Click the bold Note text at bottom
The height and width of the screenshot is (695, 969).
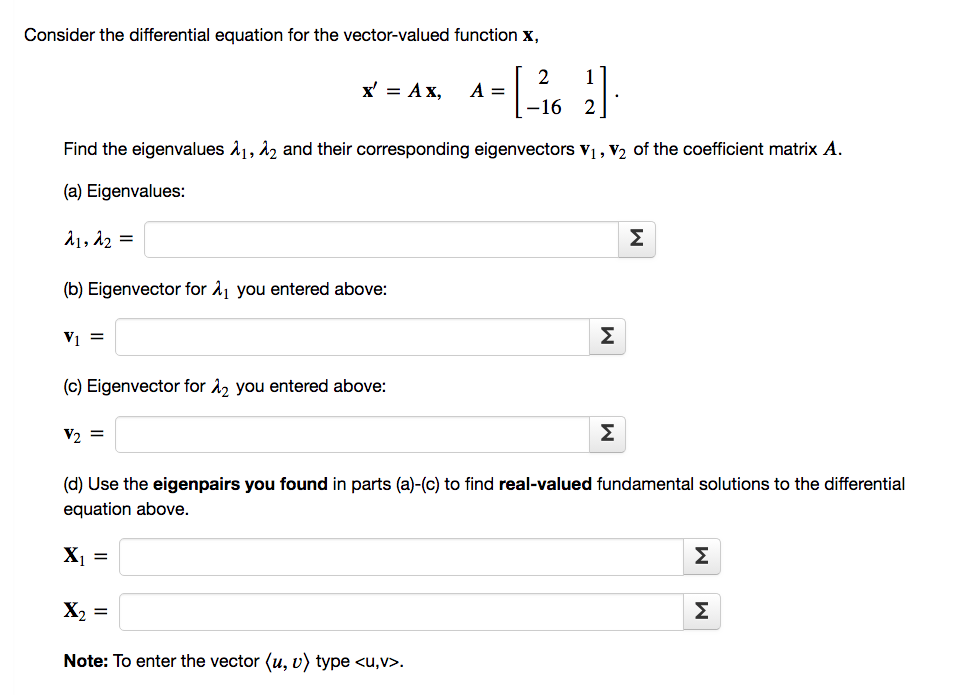click(x=80, y=661)
